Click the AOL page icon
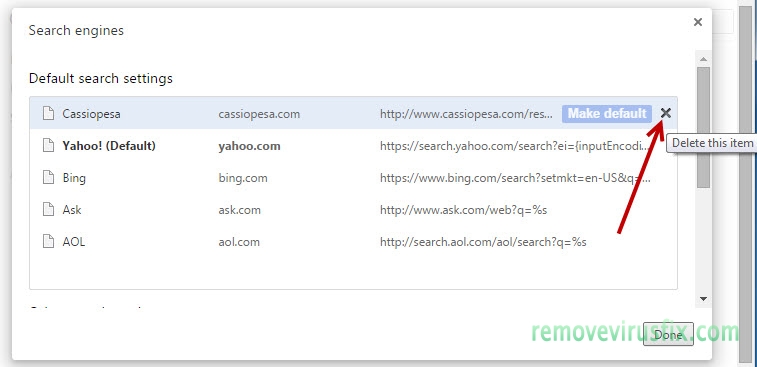Image resolution: width=757 pixels, height=367 pixels. pyautogui.click(x=48, y=241)
